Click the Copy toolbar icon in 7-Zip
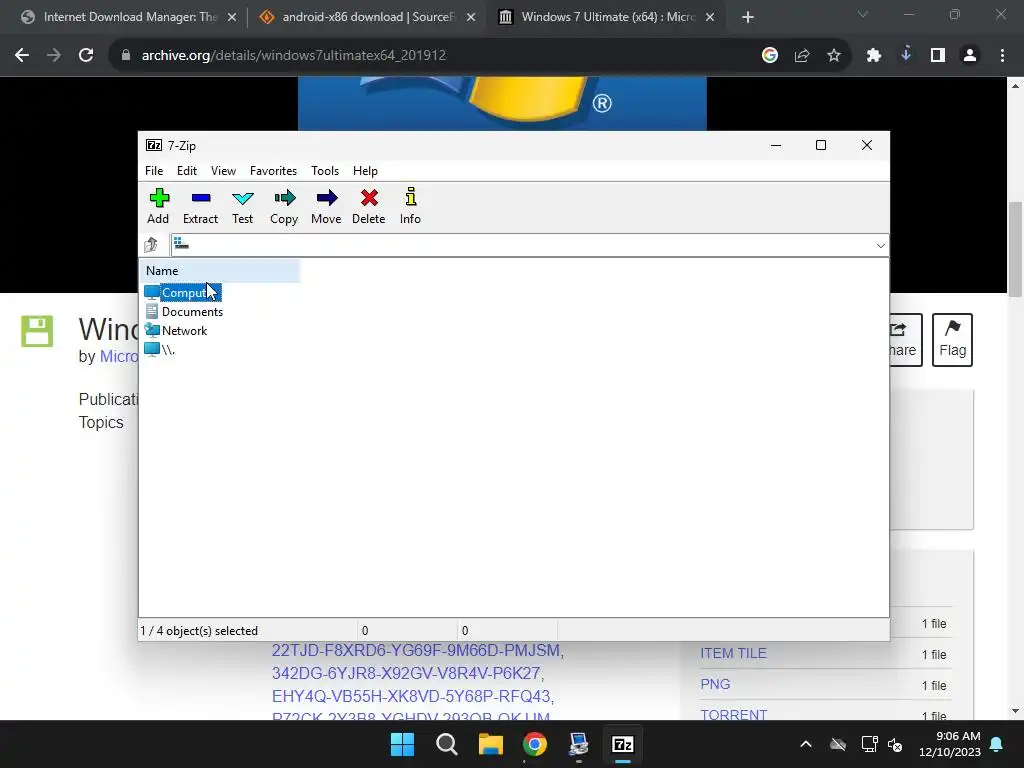This screenshot has height=768, width=1024. (284, 206)
